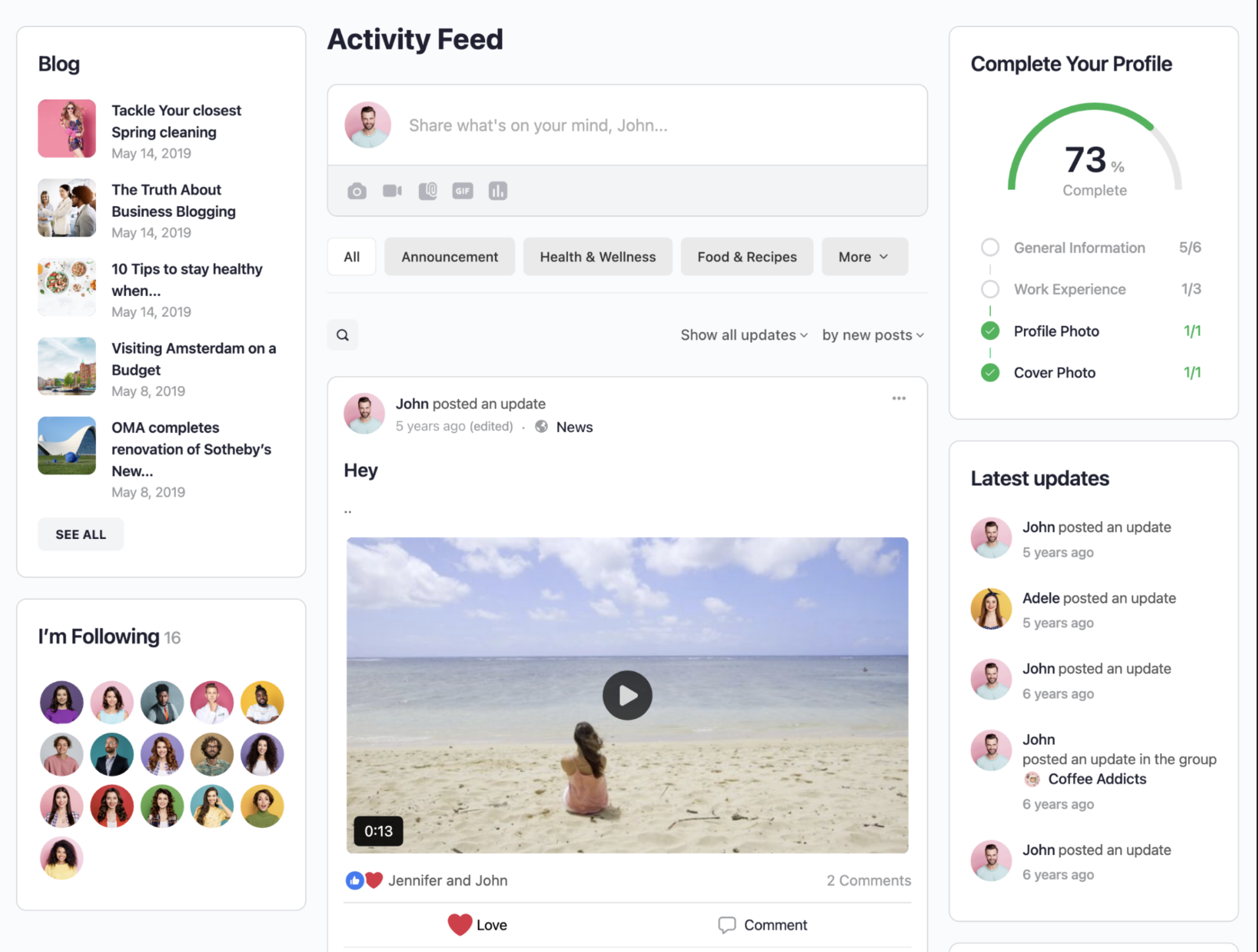Click the Work Experience step circle

pyautogui.click(x=990, y=289)
